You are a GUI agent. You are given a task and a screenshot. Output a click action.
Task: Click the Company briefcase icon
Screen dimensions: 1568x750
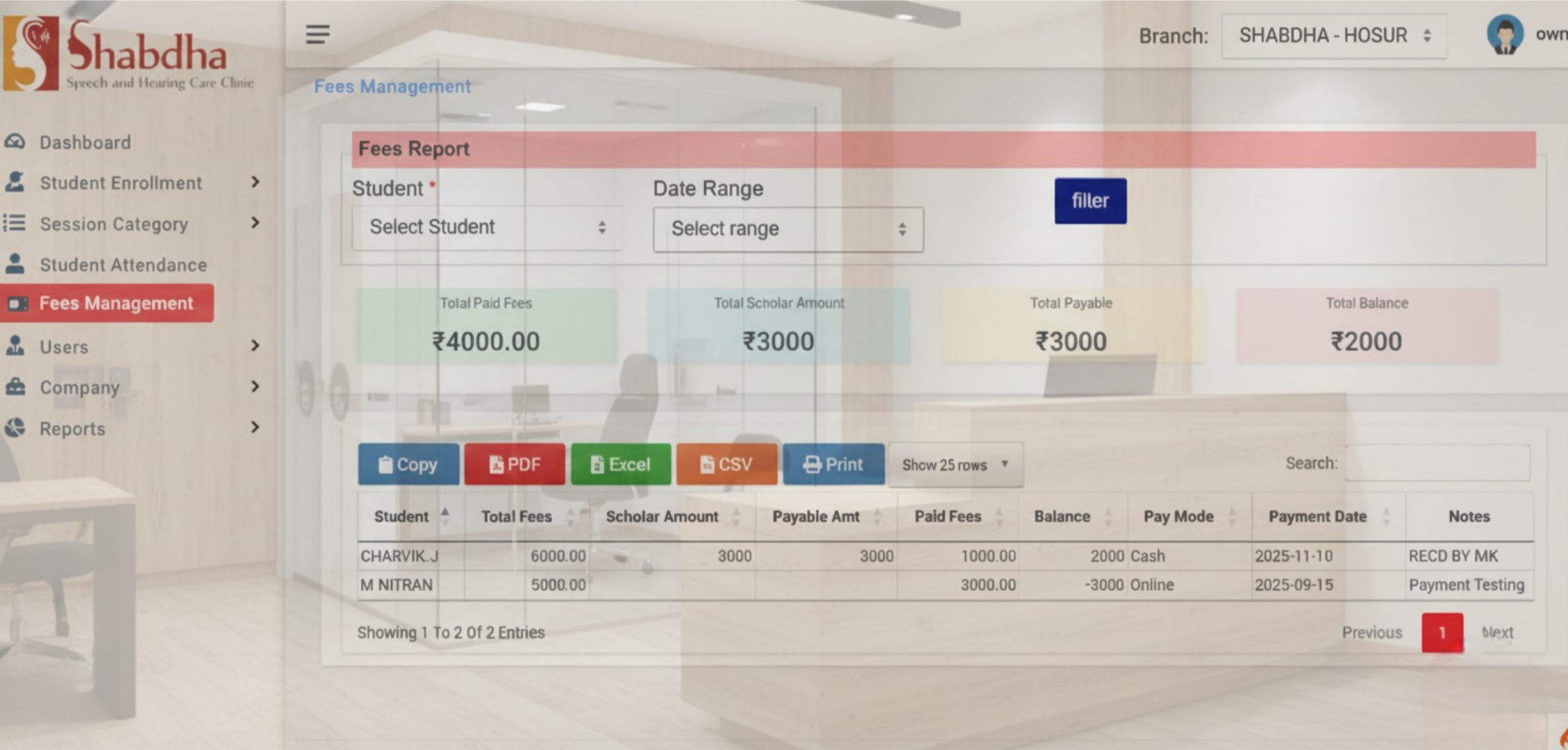click(x=15, y=387)
